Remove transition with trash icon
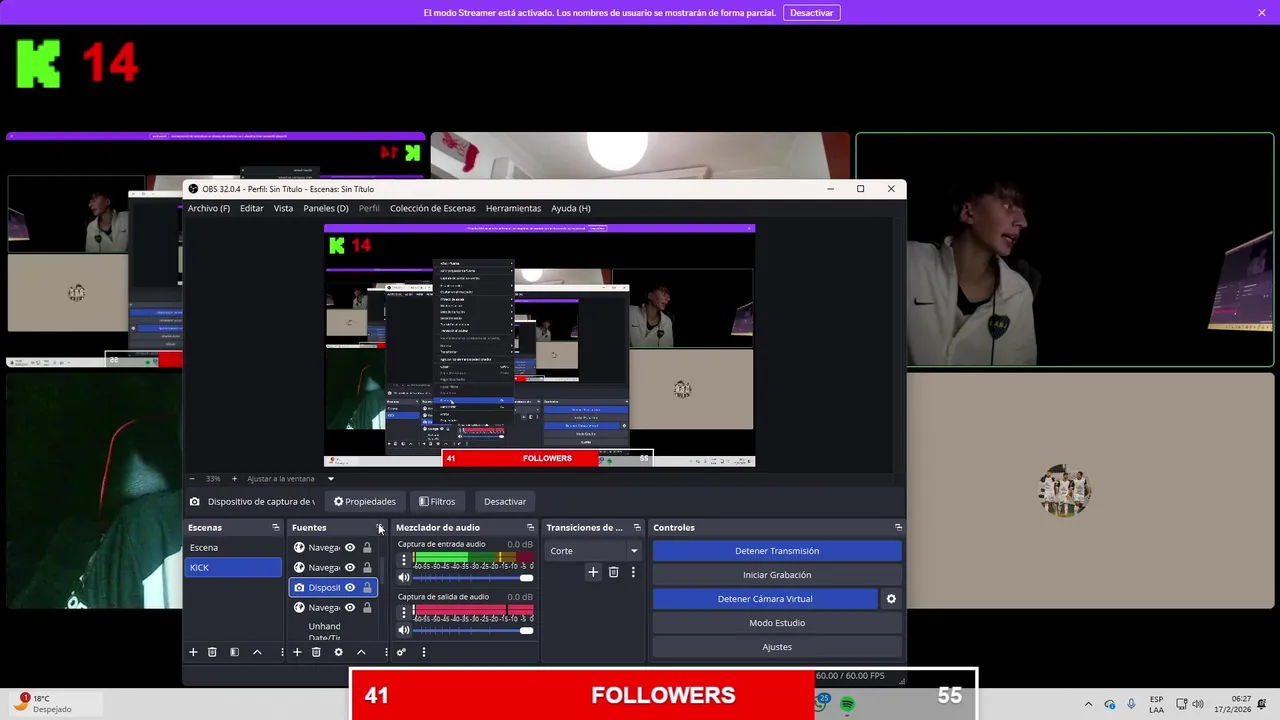Image resolution: width=1280 pixels, height=720 pixels. coord(613,572)
